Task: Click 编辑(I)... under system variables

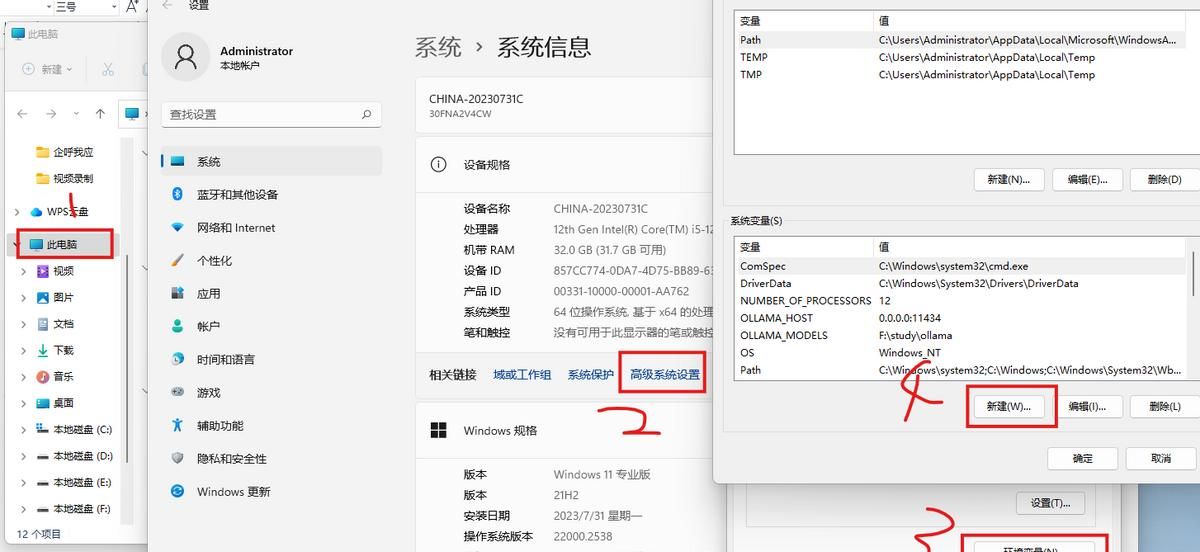Action: pyautogui.click(x=1087, y=406)
